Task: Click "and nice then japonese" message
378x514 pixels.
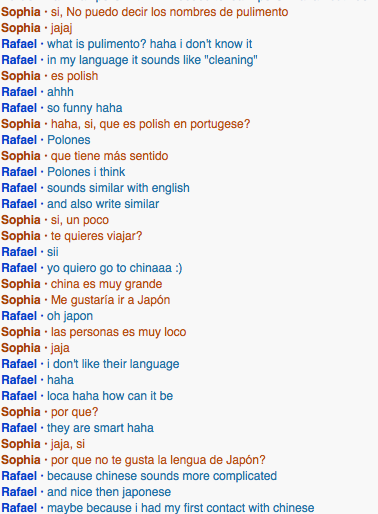Action: pyautogui.click(x=109, y=492)
